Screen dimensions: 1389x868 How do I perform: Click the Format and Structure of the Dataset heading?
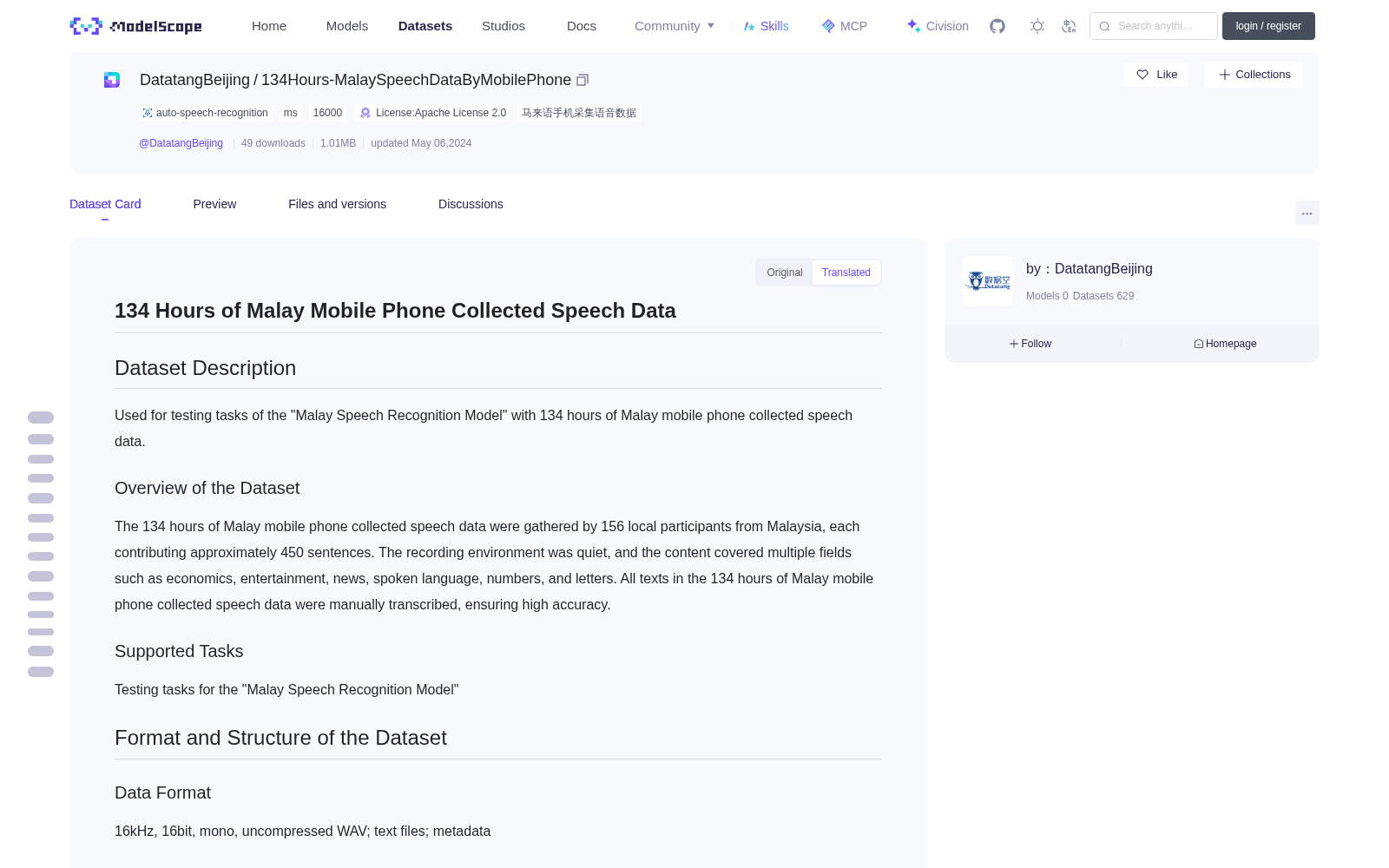(280, 738)
